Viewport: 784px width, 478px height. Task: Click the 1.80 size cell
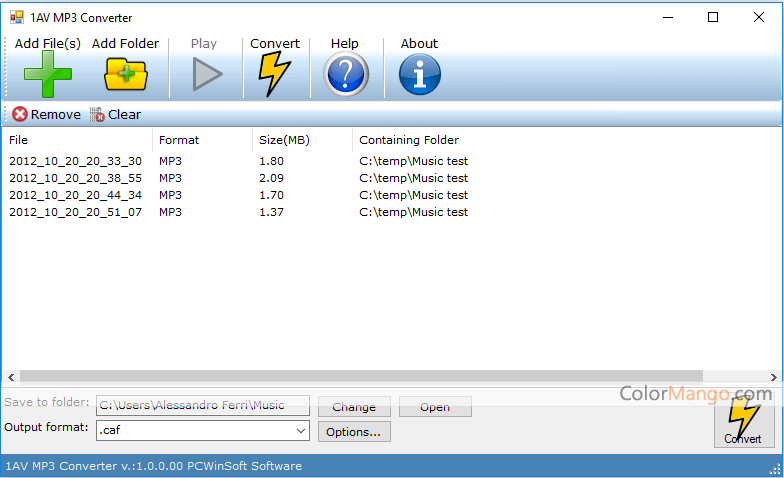tap(272, 161)
